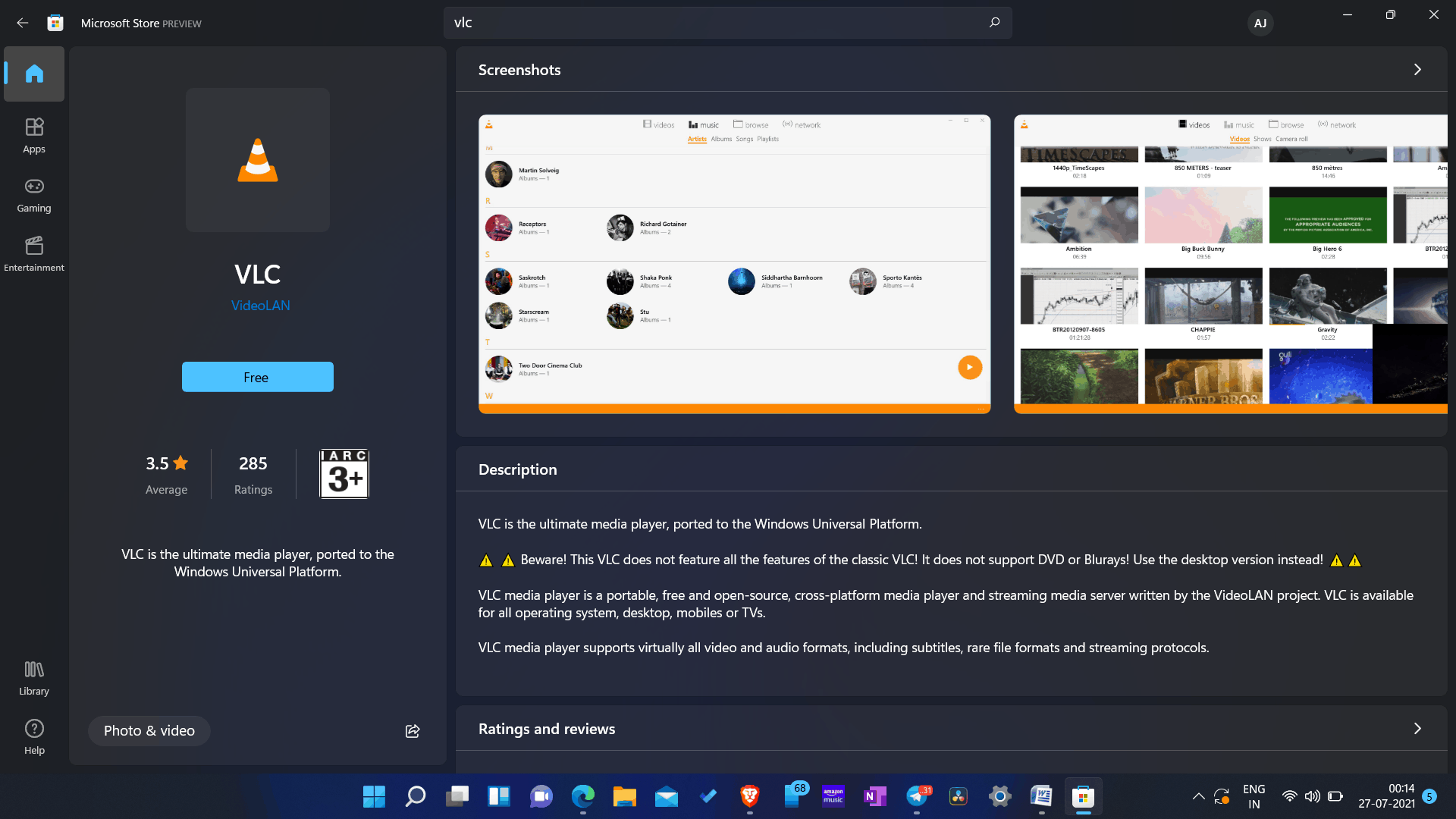Click the Photo & video category tag
This screenshot has width=1456, height=819.
point(149,731)
